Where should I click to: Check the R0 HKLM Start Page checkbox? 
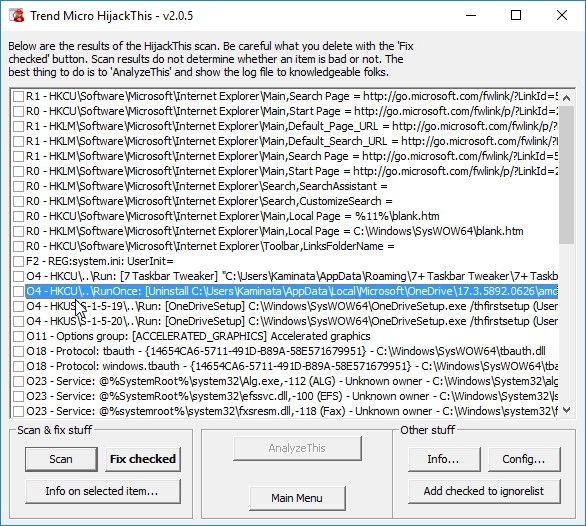(18, 171)
